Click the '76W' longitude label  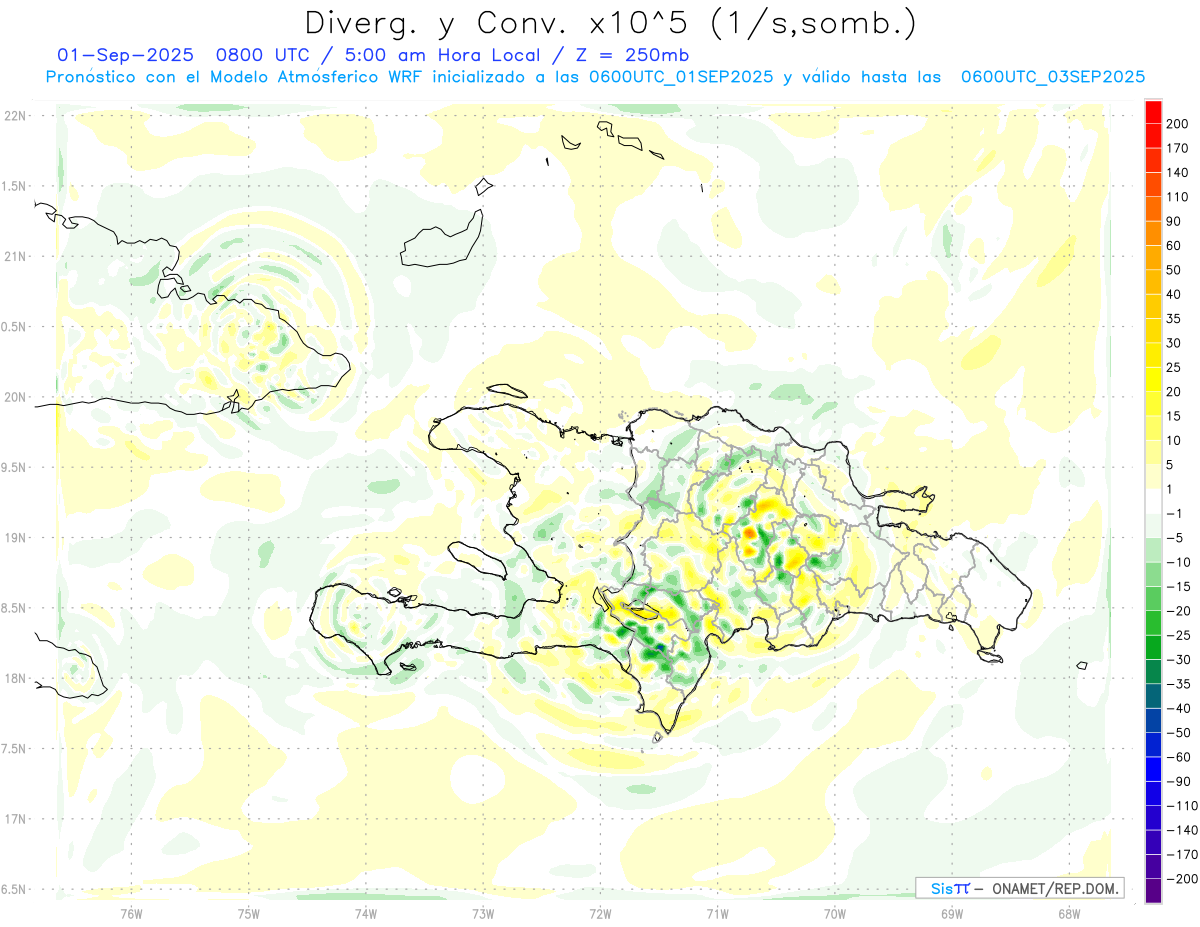click(x=131, y=913)
